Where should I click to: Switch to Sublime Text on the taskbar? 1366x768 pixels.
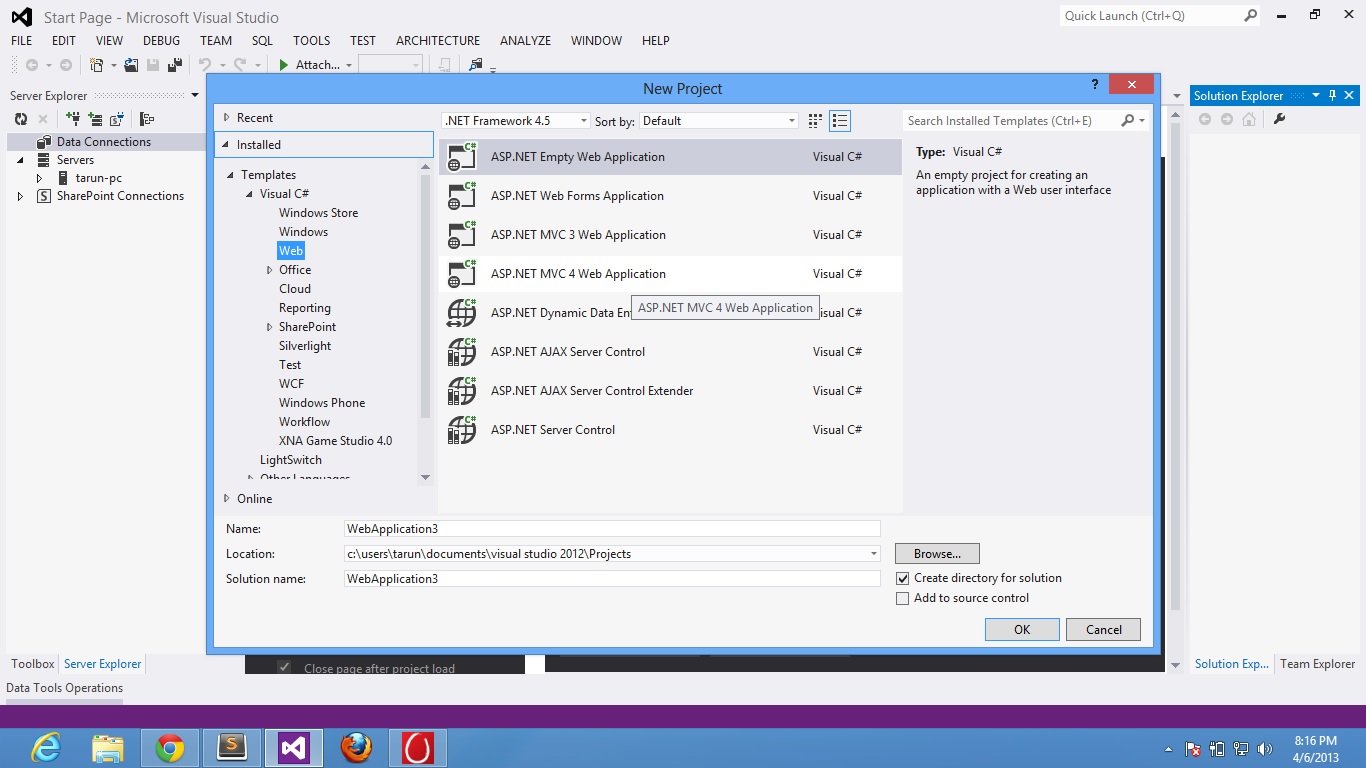click(232, 748)
